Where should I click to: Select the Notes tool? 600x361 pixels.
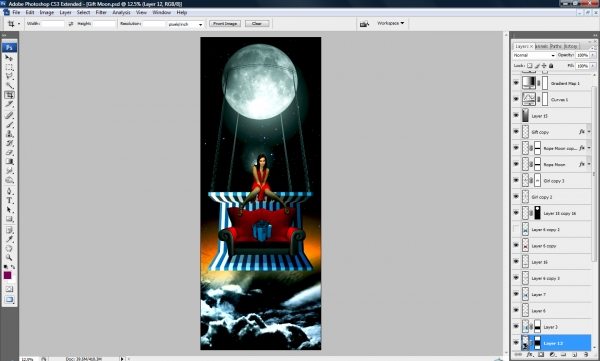tap(9, 230)
